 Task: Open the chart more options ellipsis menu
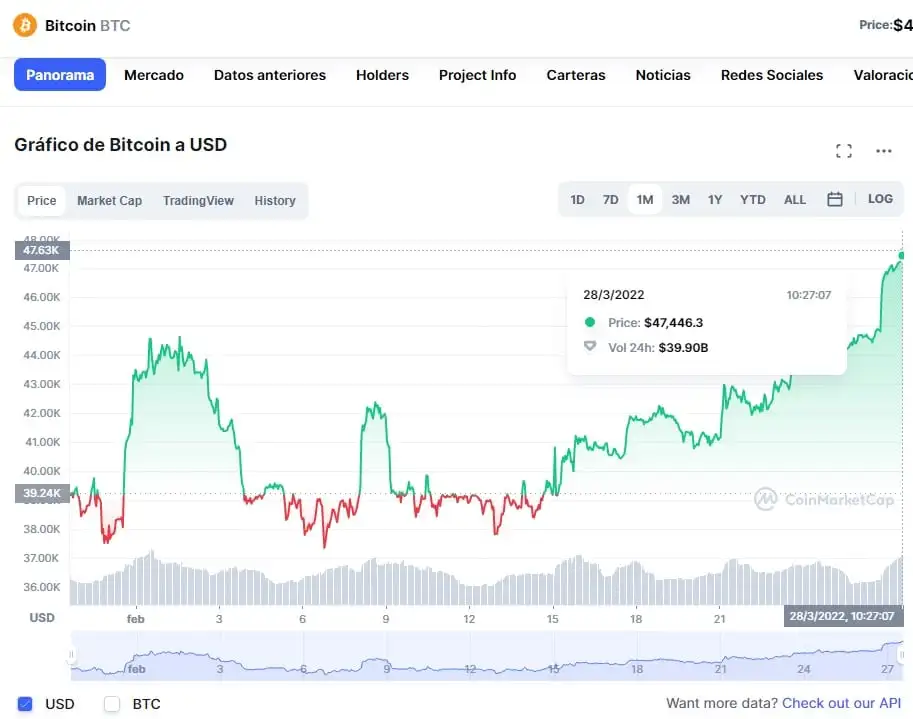[883, 150]
